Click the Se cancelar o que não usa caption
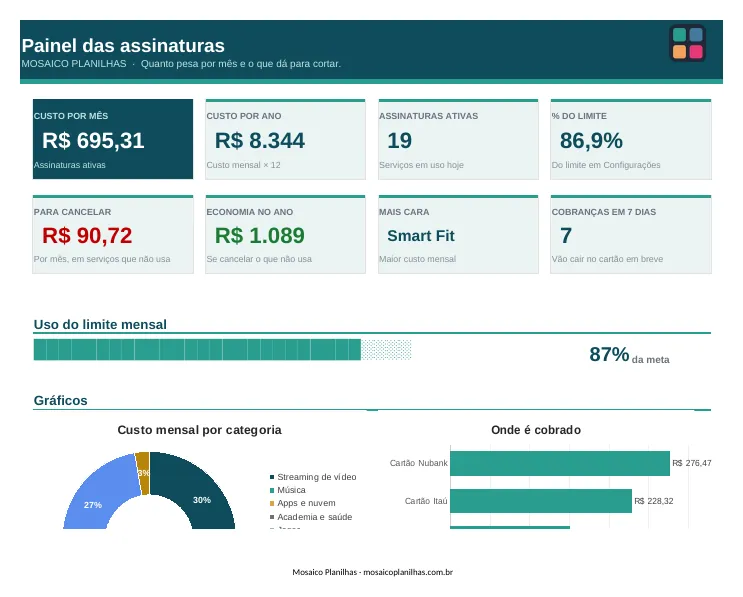Image resolution: width=743 pixels, height=597 pixels. tap(259, 259)
